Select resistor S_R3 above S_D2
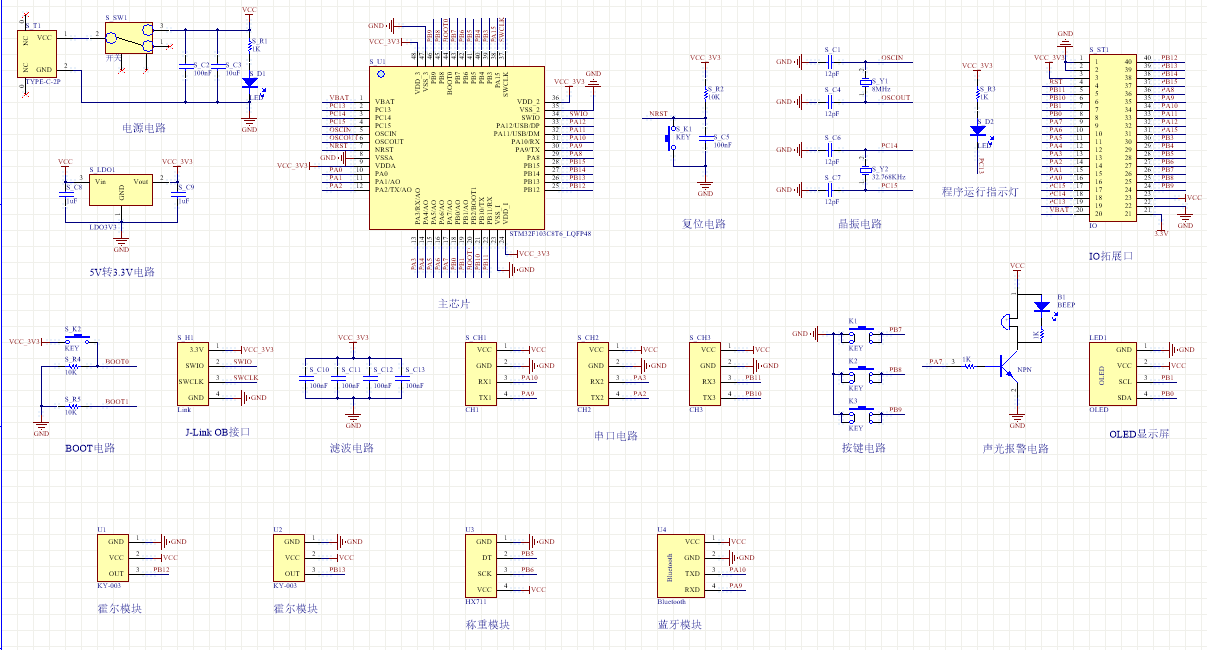1208x650 pixels. [979, 95]
